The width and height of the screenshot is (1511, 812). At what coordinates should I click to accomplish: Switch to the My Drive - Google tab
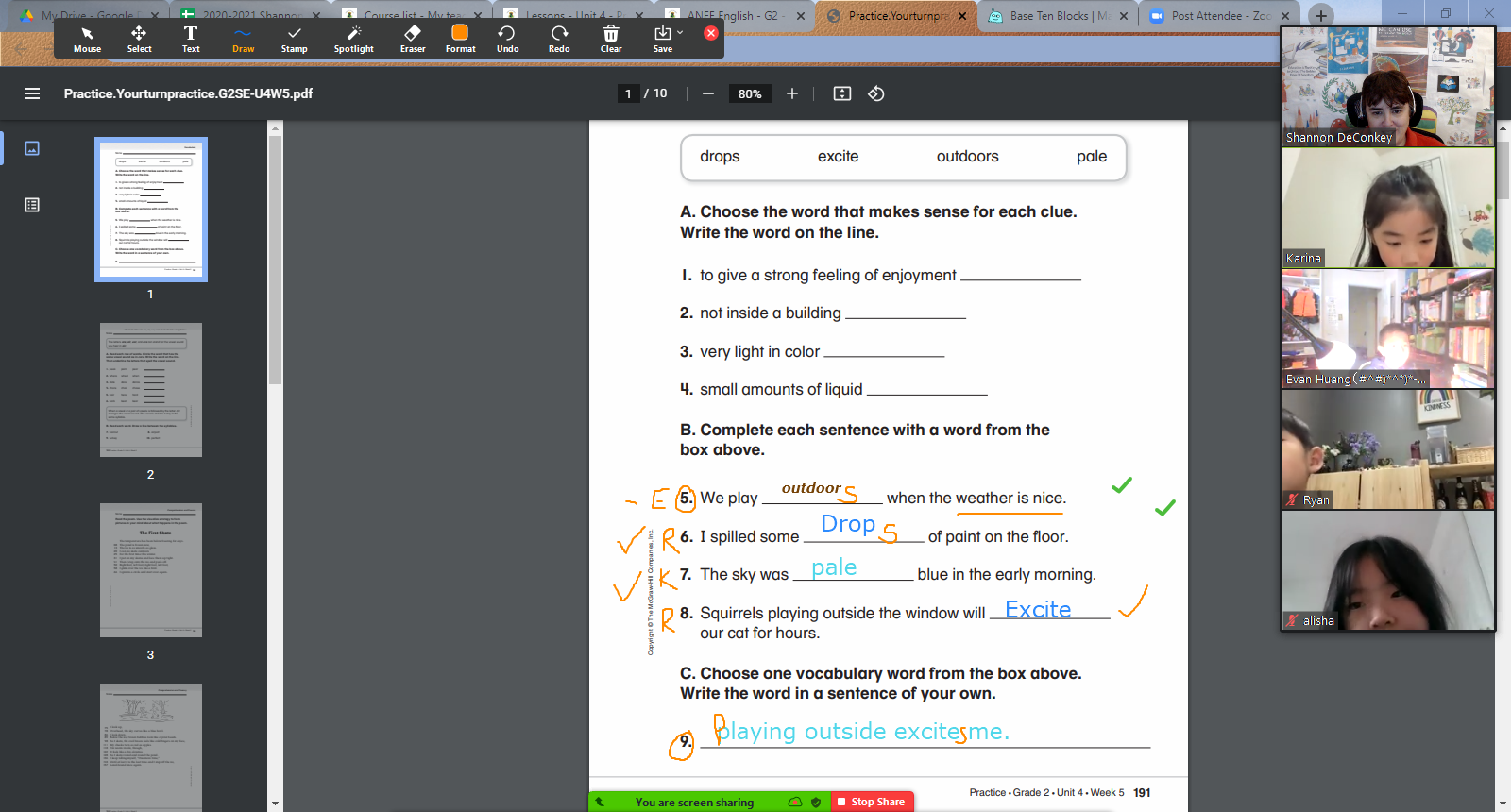[x=88, y=15]
